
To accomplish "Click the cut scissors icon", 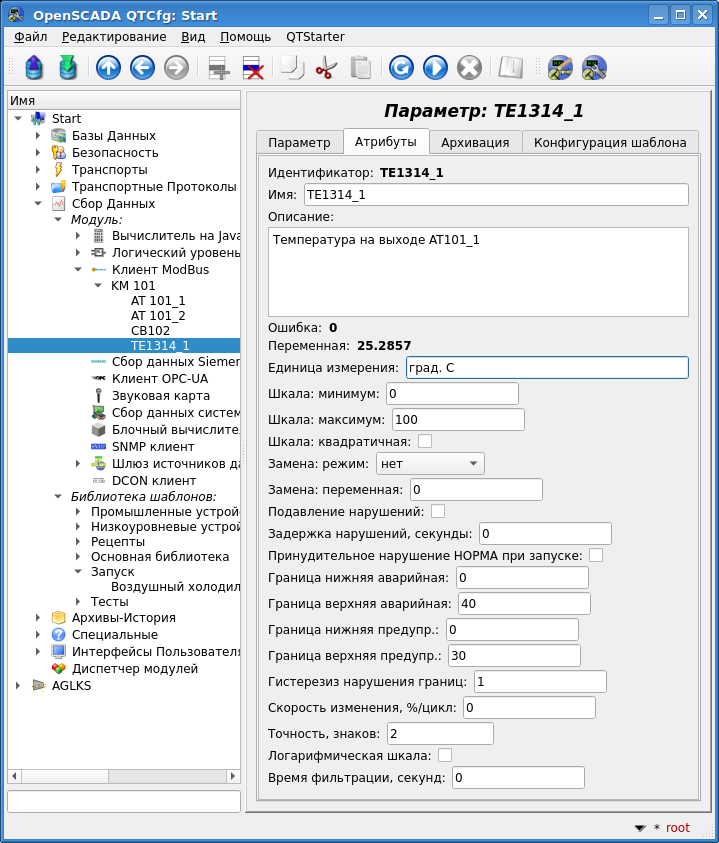I will (x=326, y=68).
